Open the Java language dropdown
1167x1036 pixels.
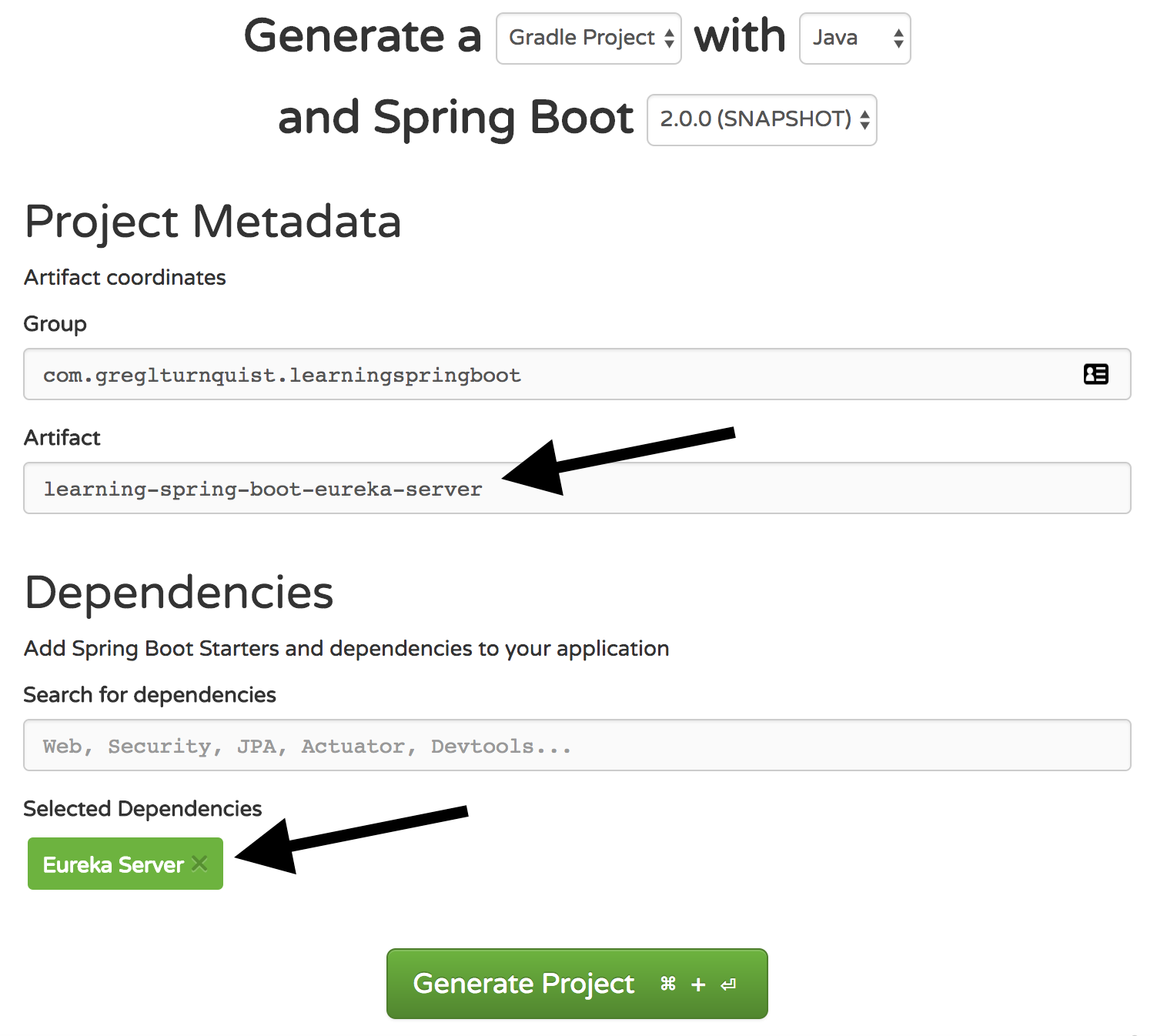[x=855, y=38]
